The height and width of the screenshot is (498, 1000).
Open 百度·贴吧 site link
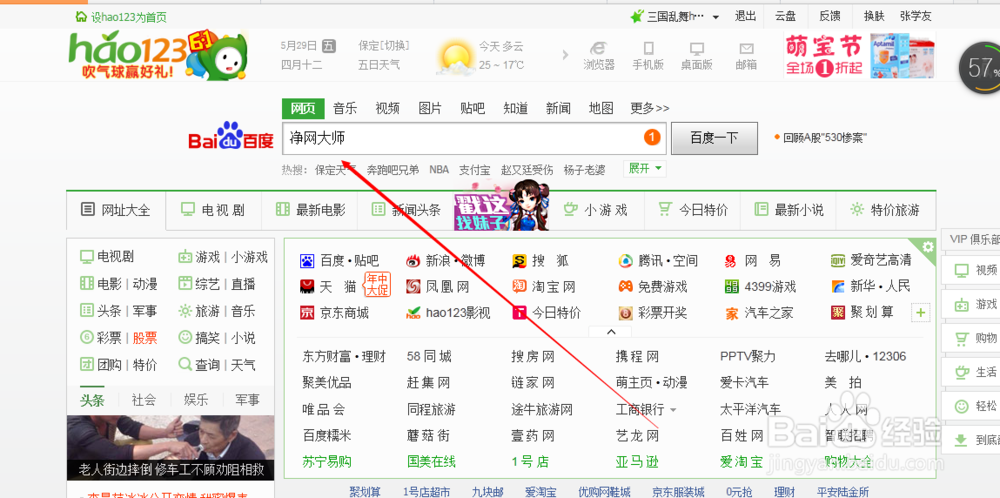pyautogui.click(x=339, y=260)
